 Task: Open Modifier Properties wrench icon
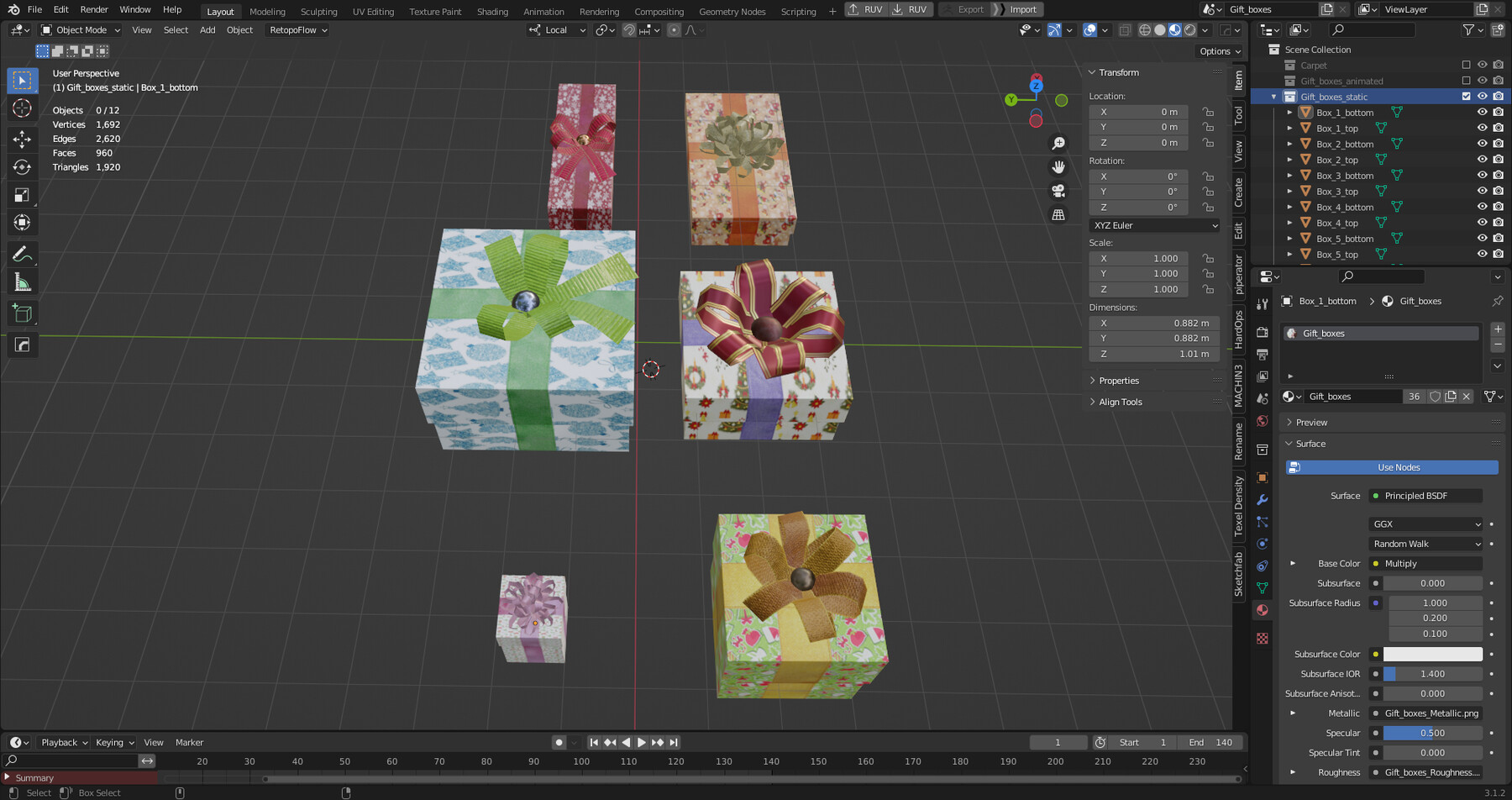pyautogui.click(x=1263, y=499)
